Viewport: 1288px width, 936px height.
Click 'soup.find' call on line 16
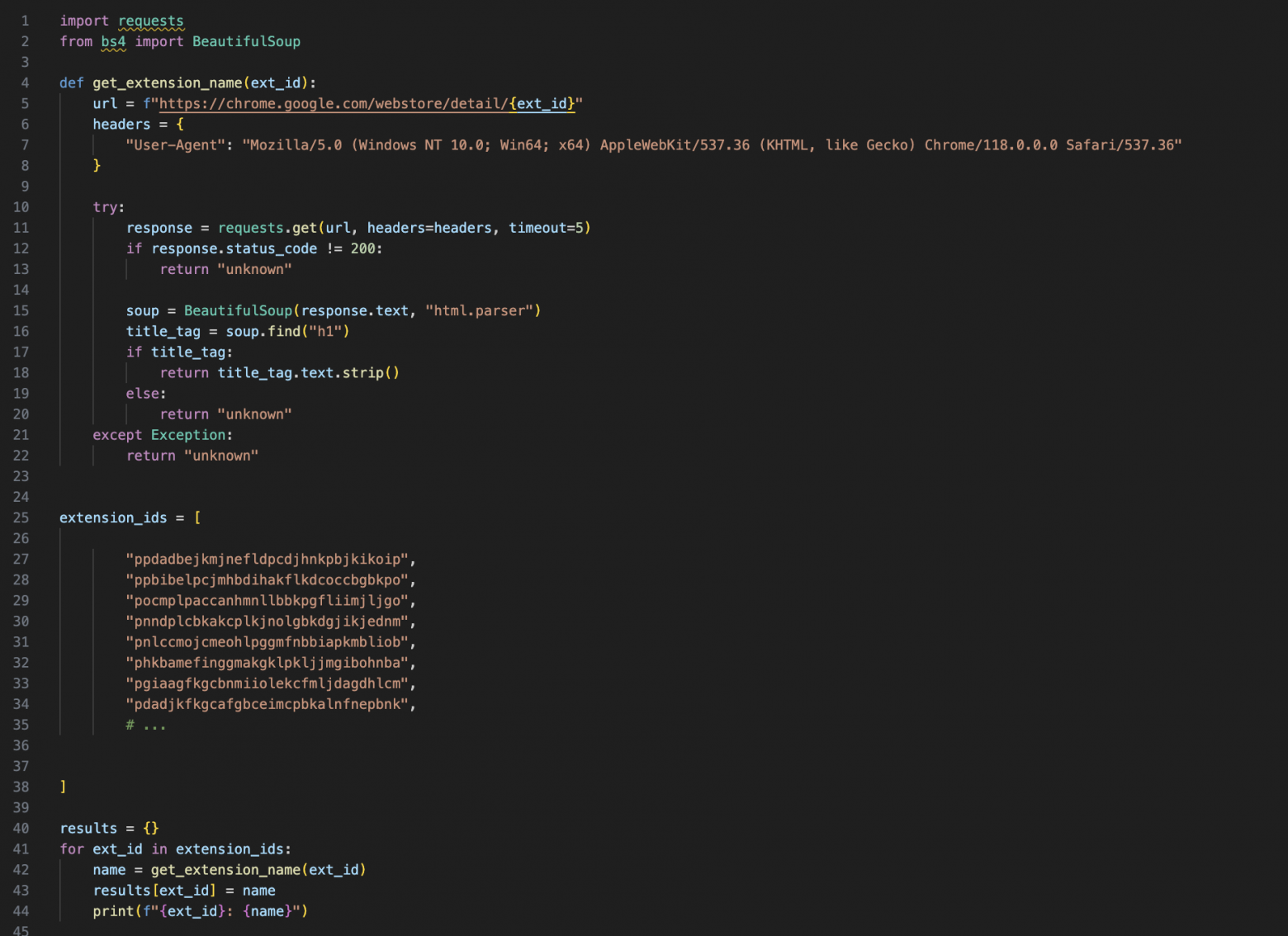click(x=263, y=332)
